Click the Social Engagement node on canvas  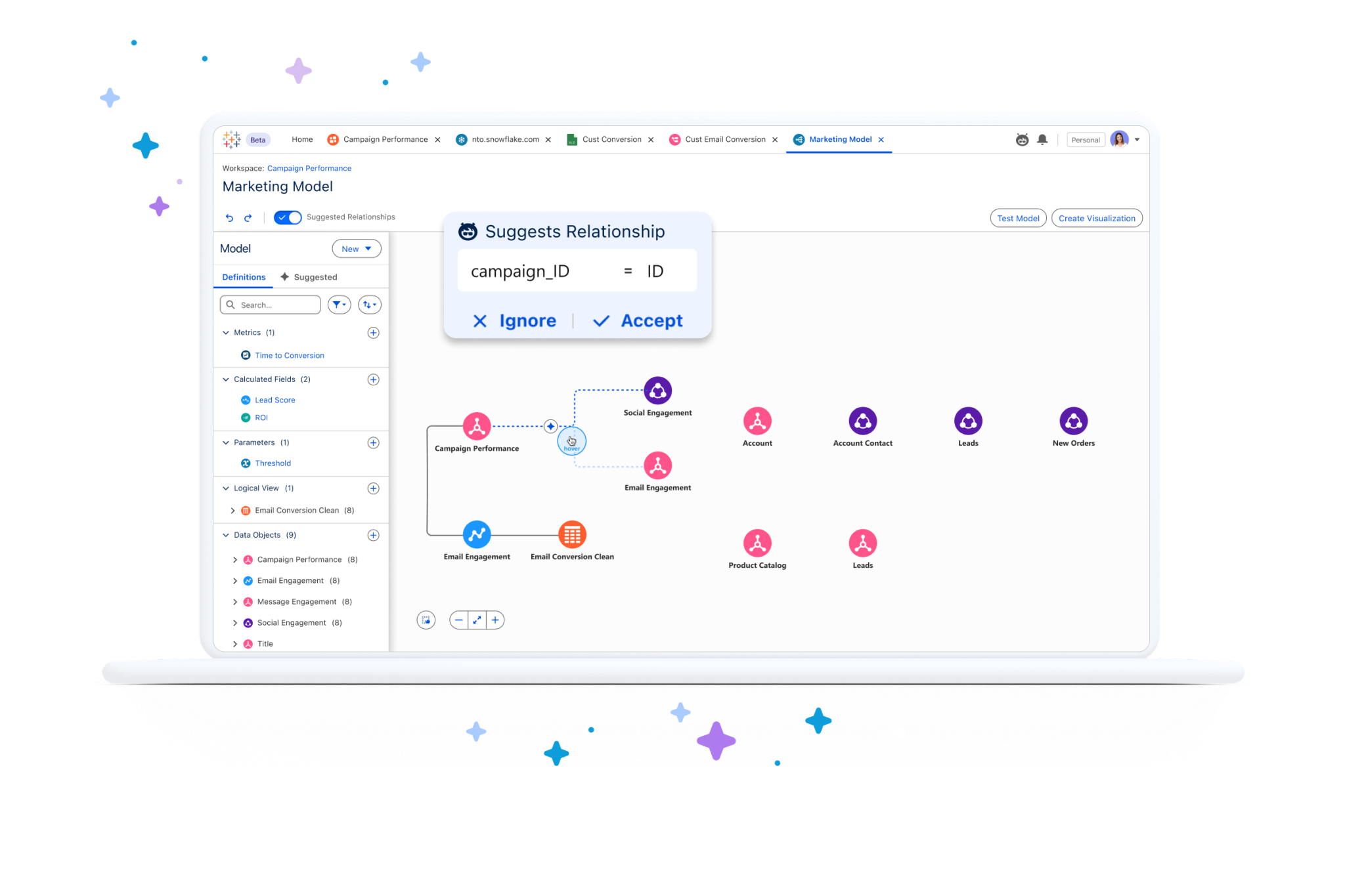pos(657,390)
